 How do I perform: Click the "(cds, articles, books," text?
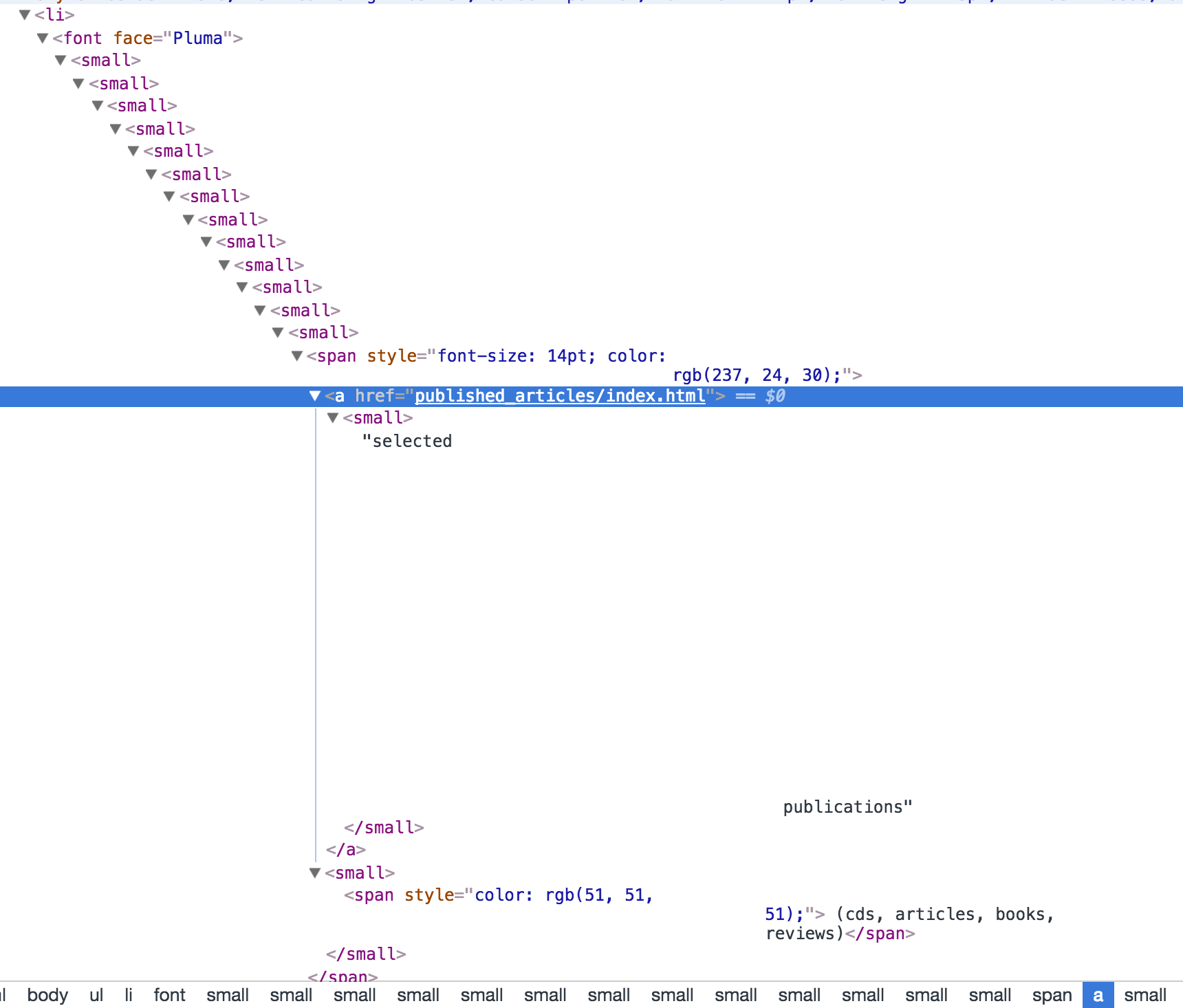[945, 914]
